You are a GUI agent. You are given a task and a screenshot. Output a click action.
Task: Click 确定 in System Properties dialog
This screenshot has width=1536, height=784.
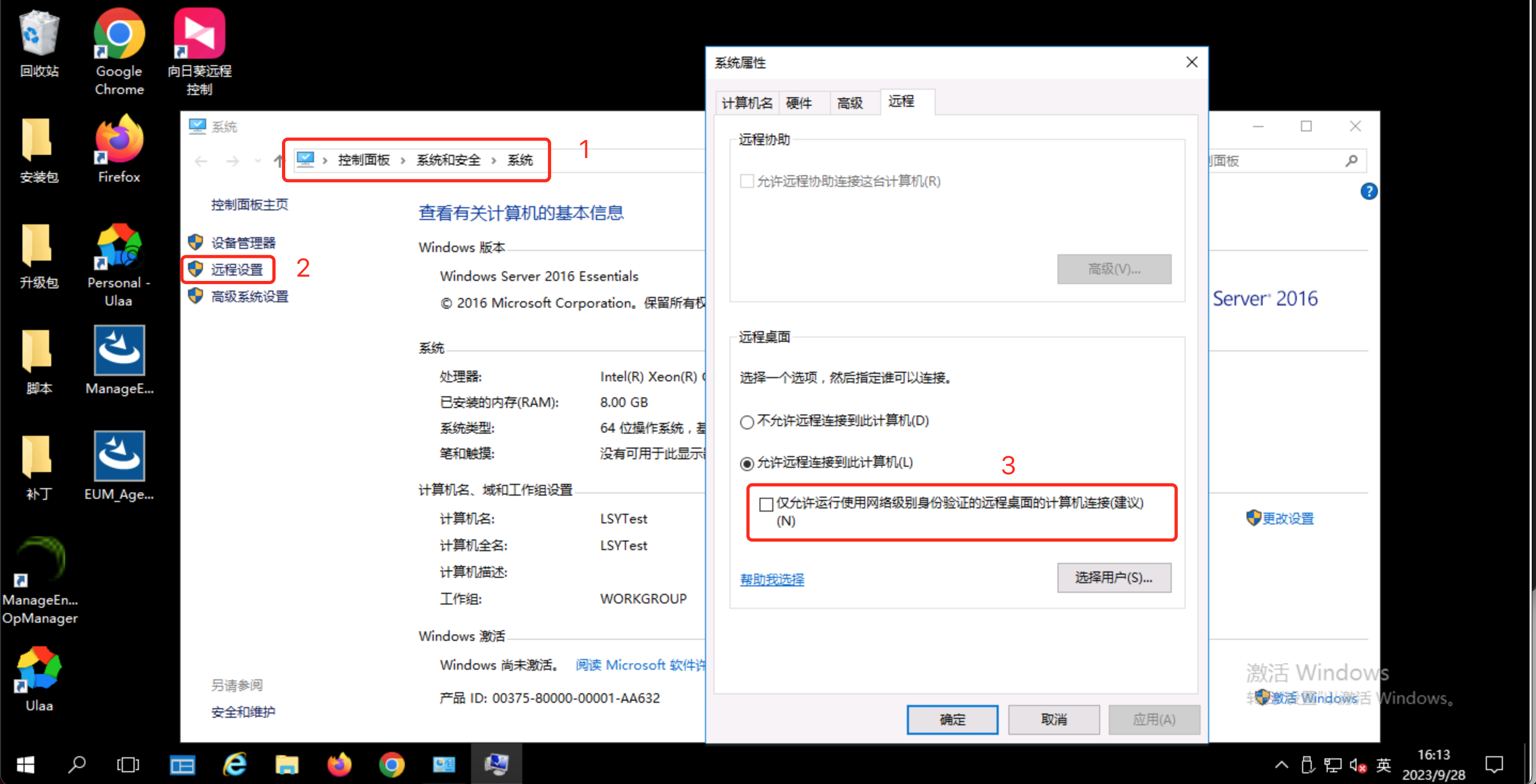click(x=952, y=719)
